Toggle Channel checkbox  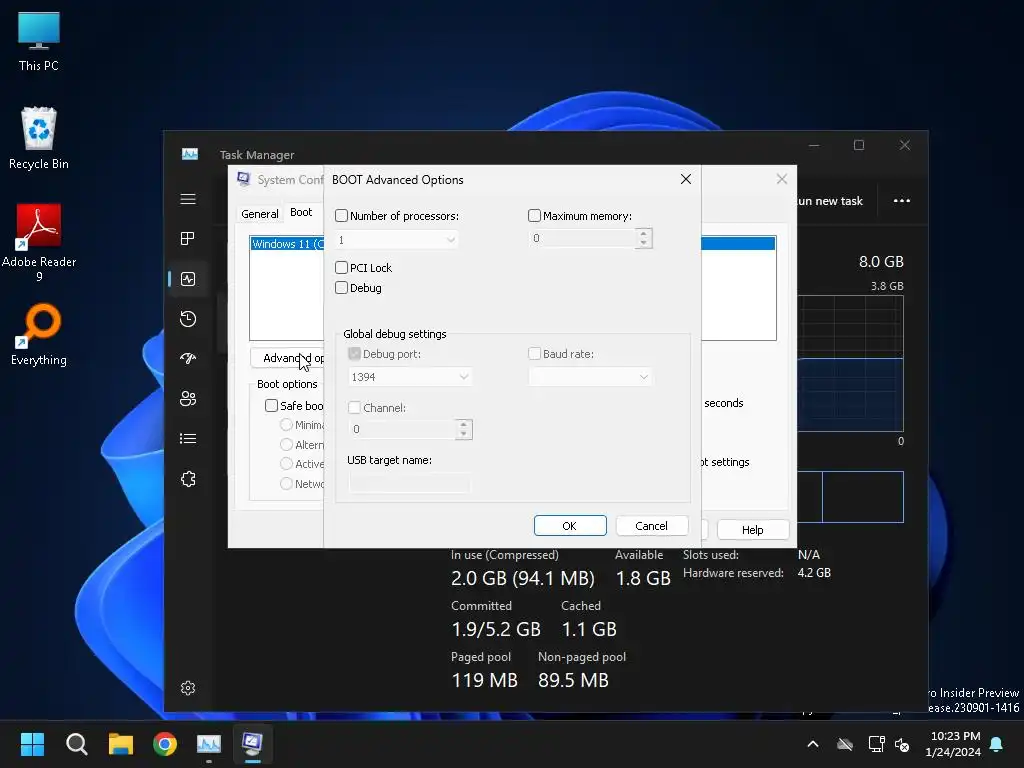tap(355, 408)
